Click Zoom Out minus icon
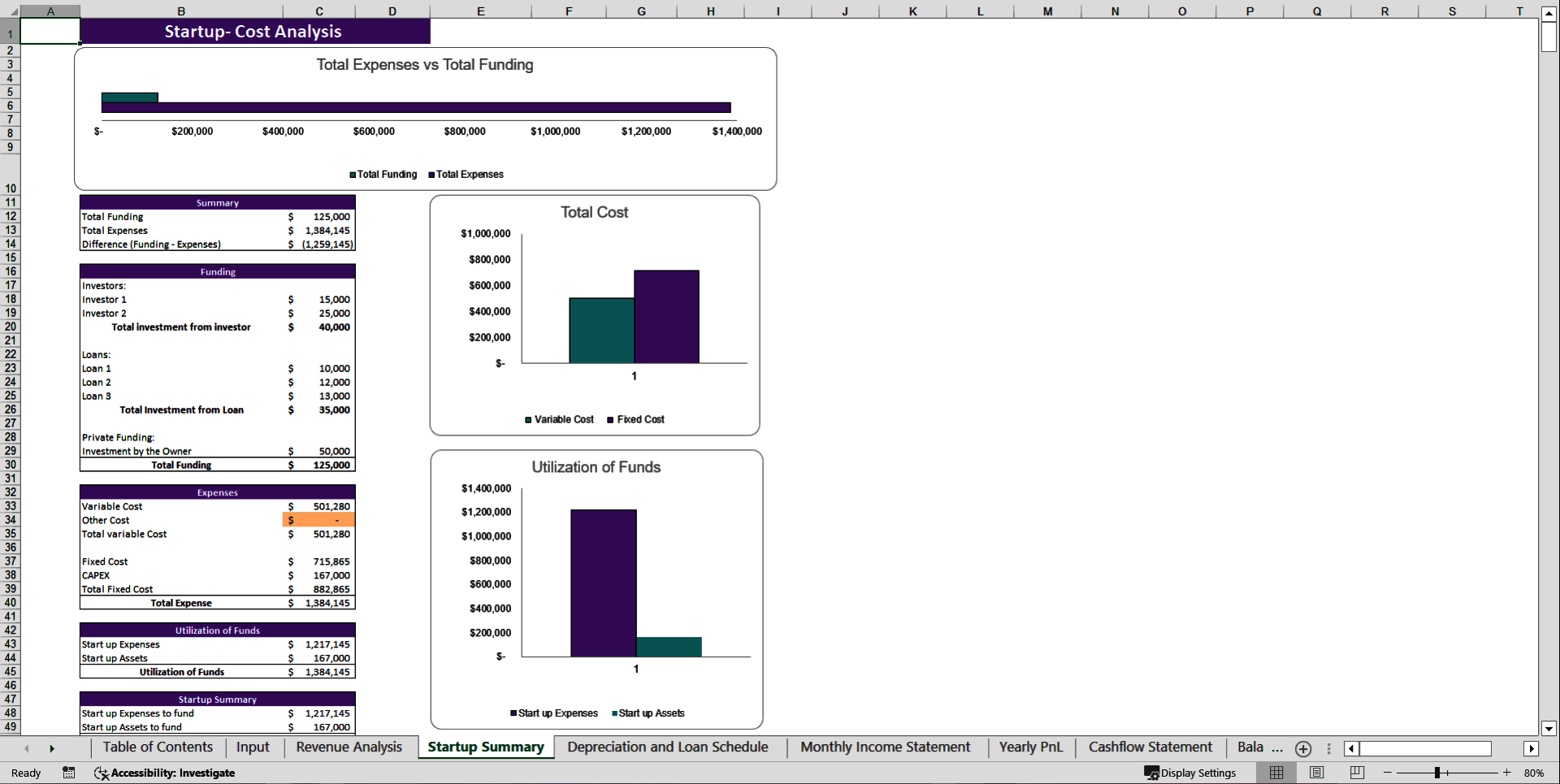The height and width of the screenshot is (784, 1560). tap(1387, 773)
